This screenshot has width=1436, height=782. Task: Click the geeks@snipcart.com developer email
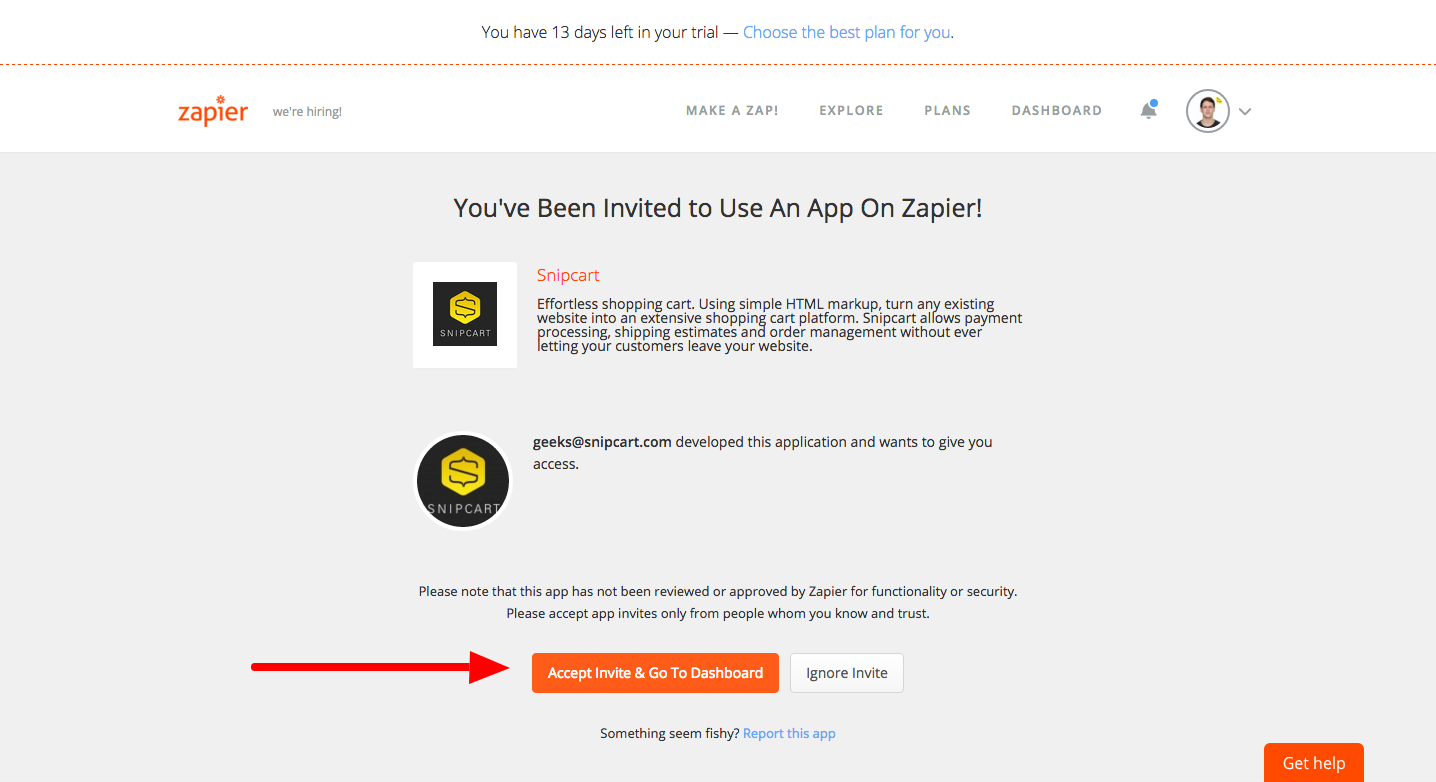[602, 441]
